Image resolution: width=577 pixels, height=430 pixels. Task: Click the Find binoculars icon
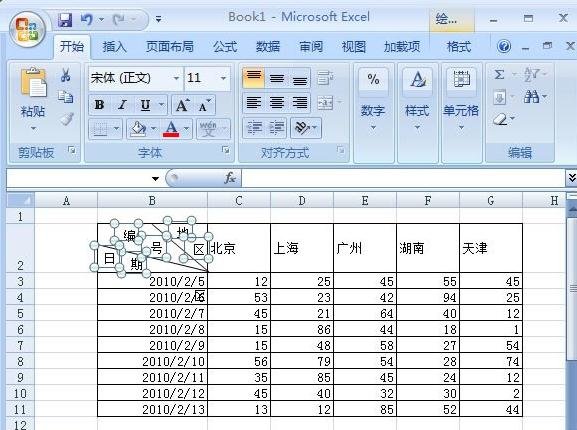tap(531, 97)
